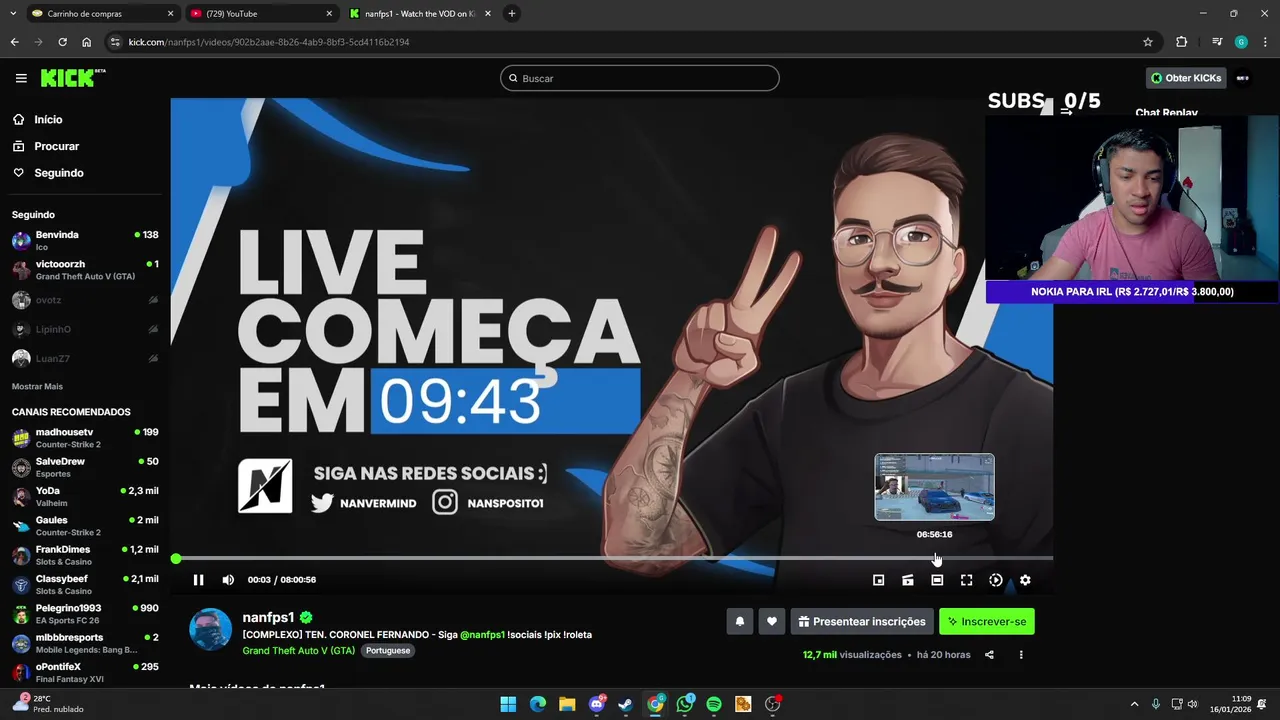This screenshot has height=720, width=1280.
Task: Click the KICK logo to go home
Action: click(x=73, y=78)
